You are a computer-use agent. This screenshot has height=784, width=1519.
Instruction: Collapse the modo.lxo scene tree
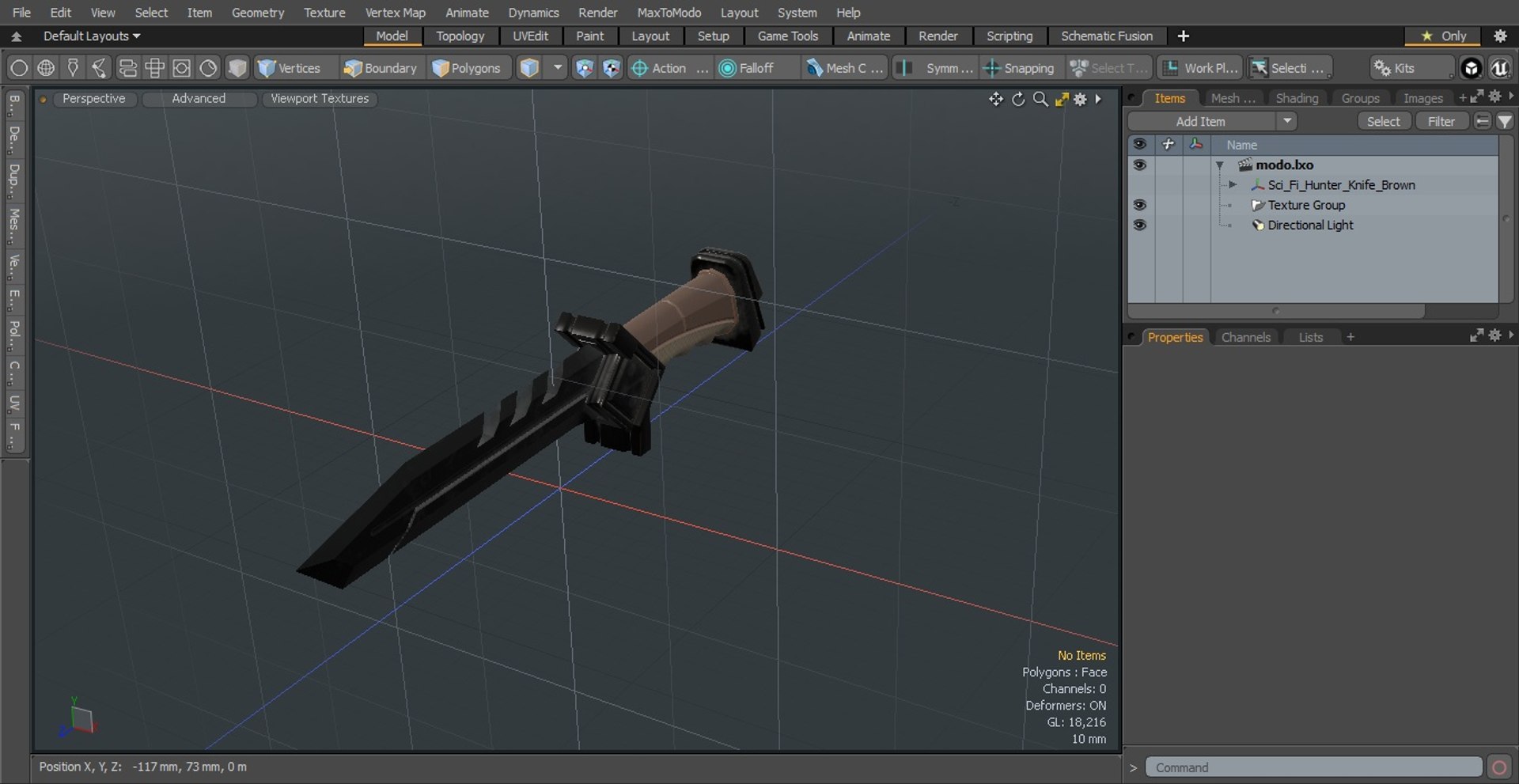pos(1220,165)
